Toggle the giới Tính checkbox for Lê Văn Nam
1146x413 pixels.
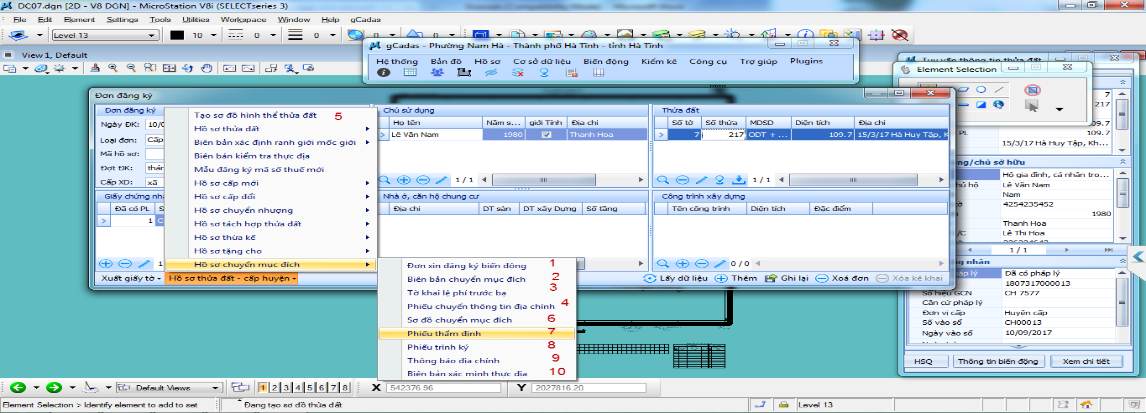[546, 134]
